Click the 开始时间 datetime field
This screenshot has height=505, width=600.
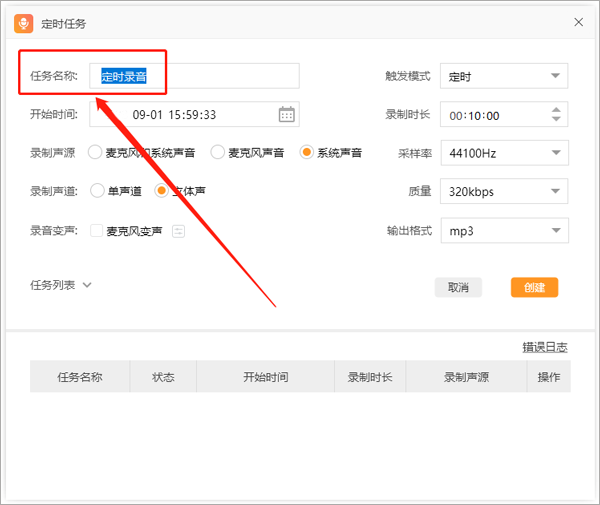[x=194, y=114]
